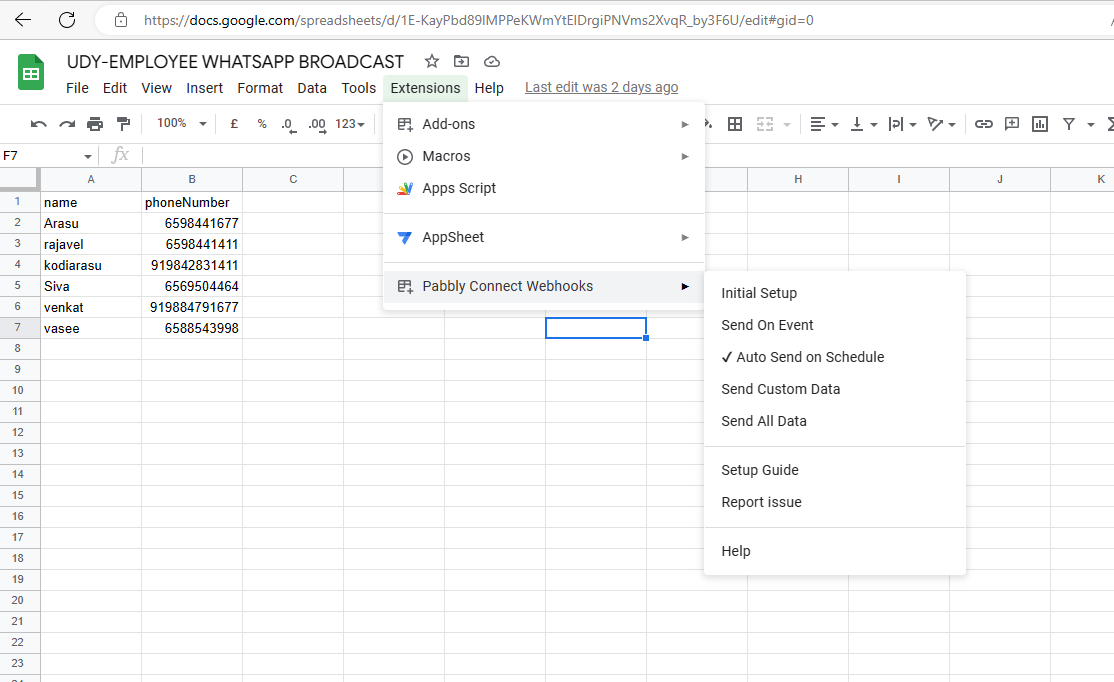Screen dimensions: 1114x682
Task: Insert a comment
Action: coord(1012,124)
